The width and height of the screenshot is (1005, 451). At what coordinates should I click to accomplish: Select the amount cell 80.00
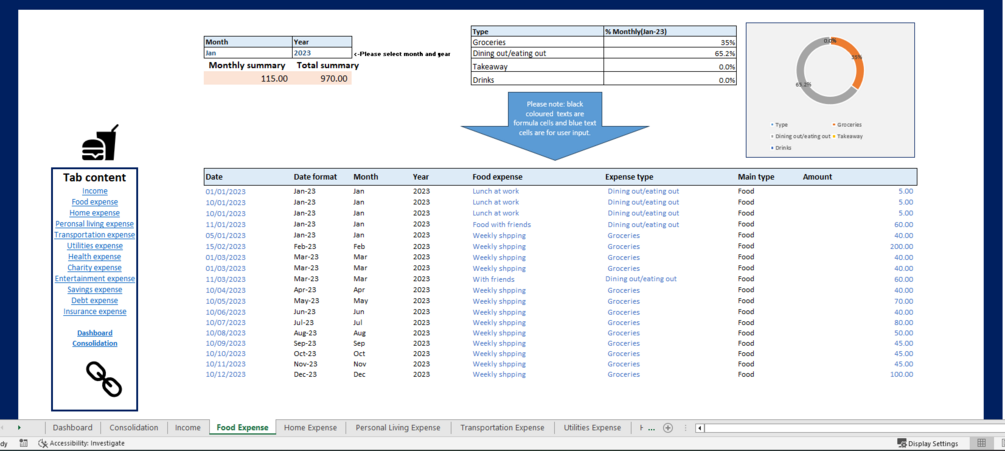coord(903,322)
